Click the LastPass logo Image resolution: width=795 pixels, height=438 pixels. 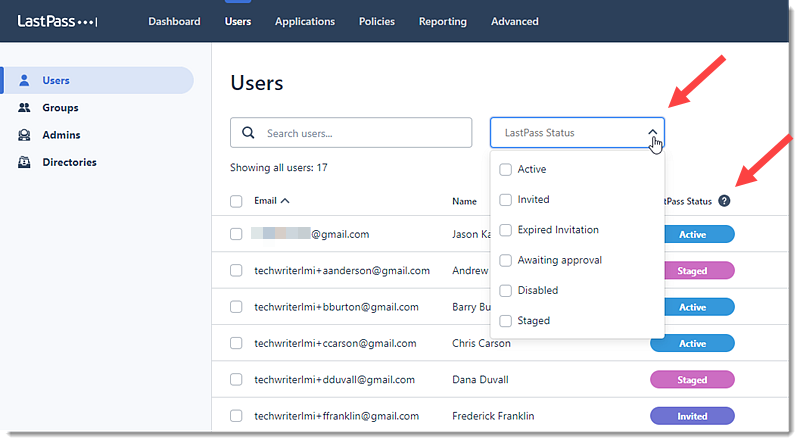click(57, 21)
